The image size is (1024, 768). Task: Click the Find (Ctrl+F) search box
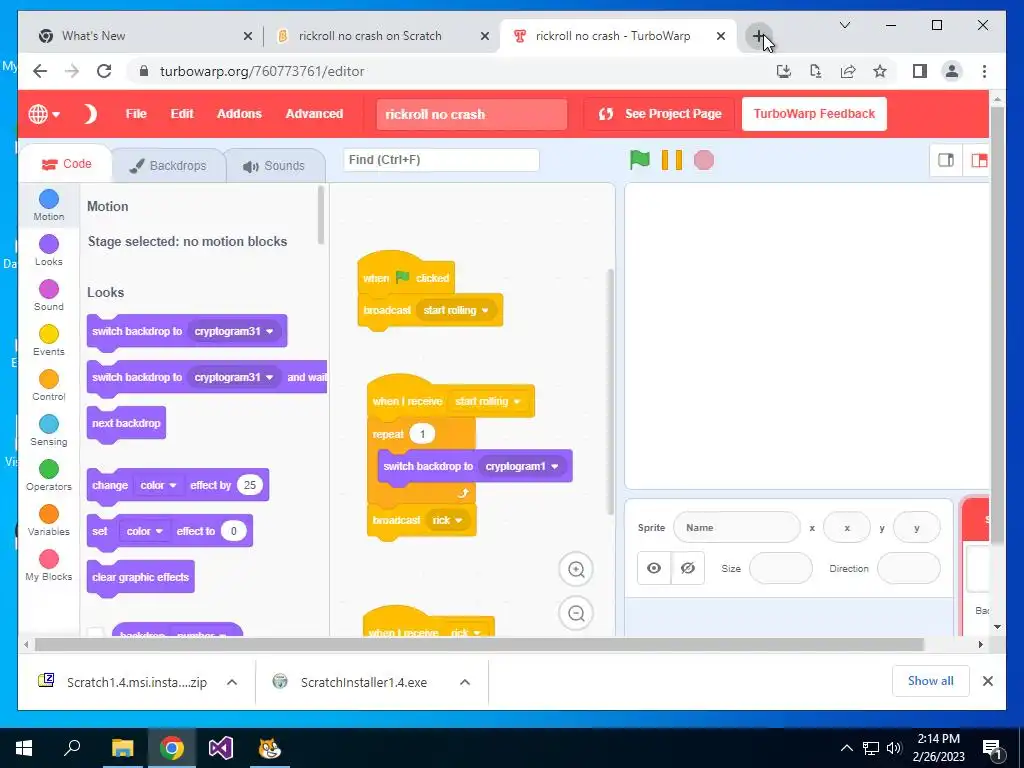(x=441, y=160)
